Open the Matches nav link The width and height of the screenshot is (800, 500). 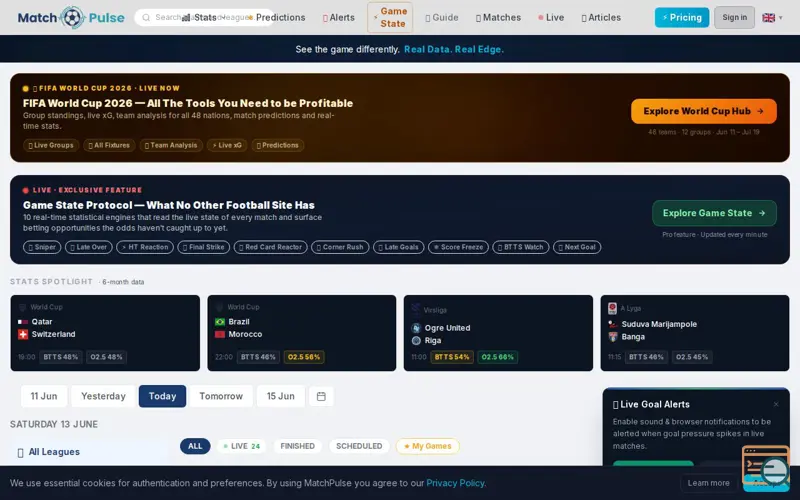click(498, 18)
